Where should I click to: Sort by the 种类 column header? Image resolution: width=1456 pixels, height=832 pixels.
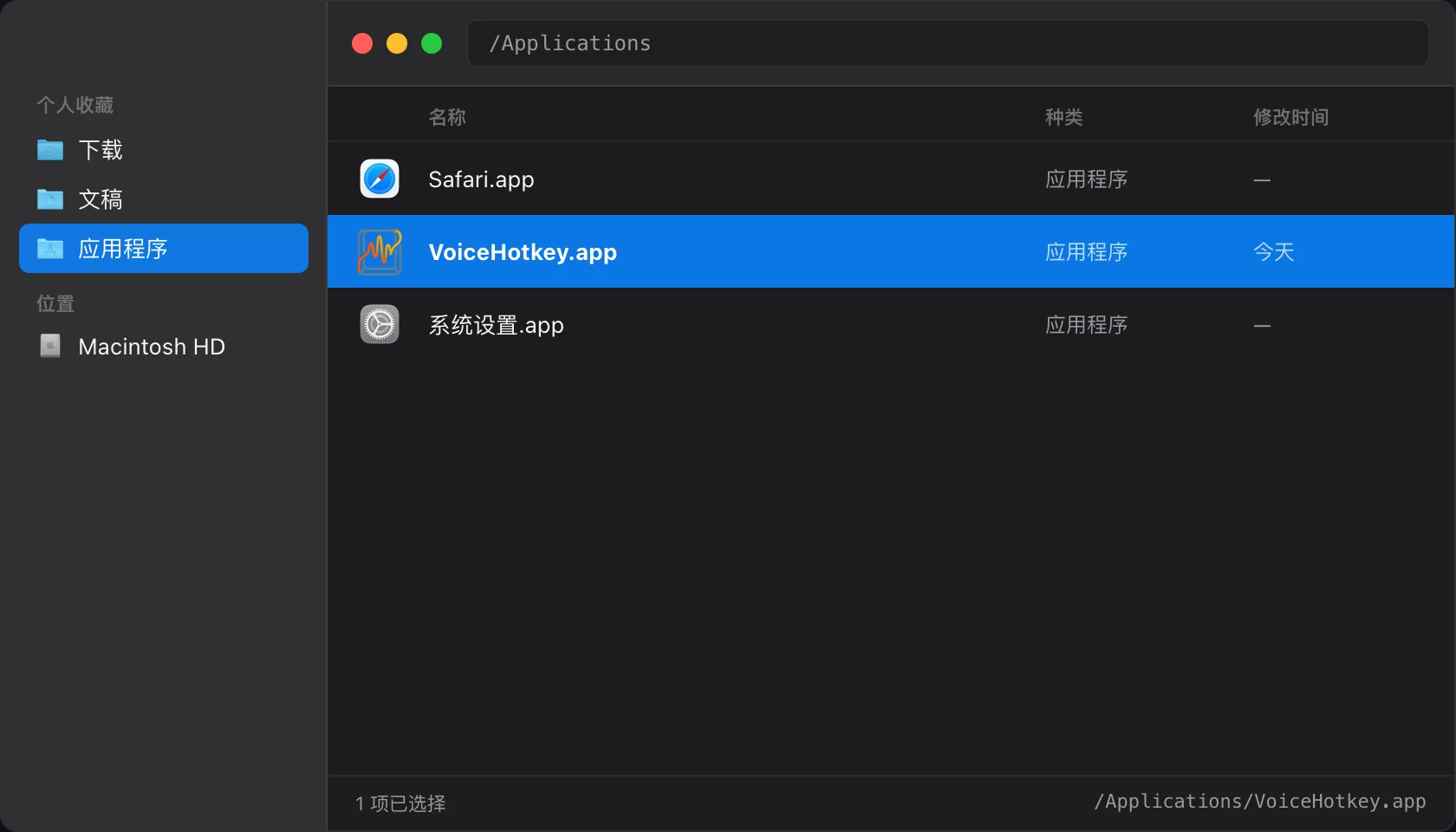pos(1063,117)
